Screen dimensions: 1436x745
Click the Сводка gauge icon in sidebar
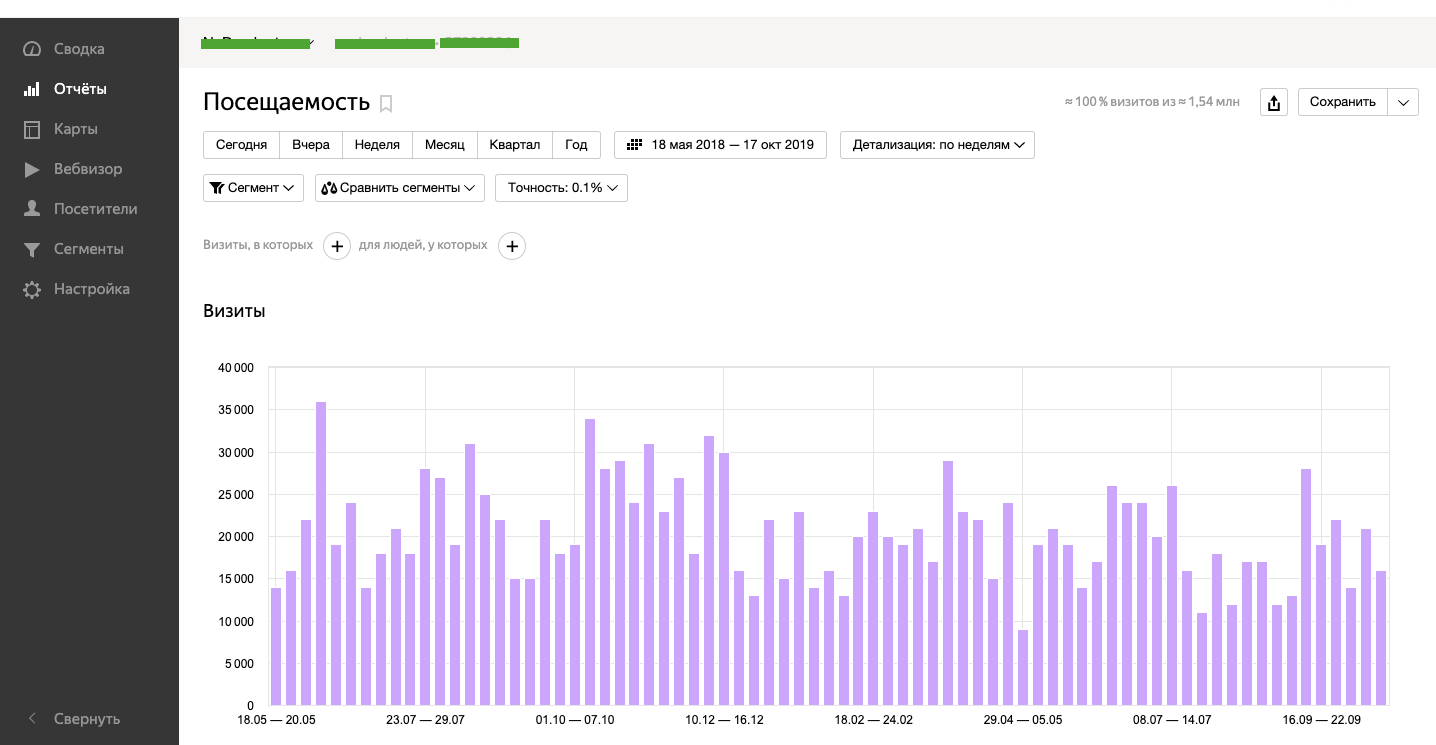tap(32, 49)
